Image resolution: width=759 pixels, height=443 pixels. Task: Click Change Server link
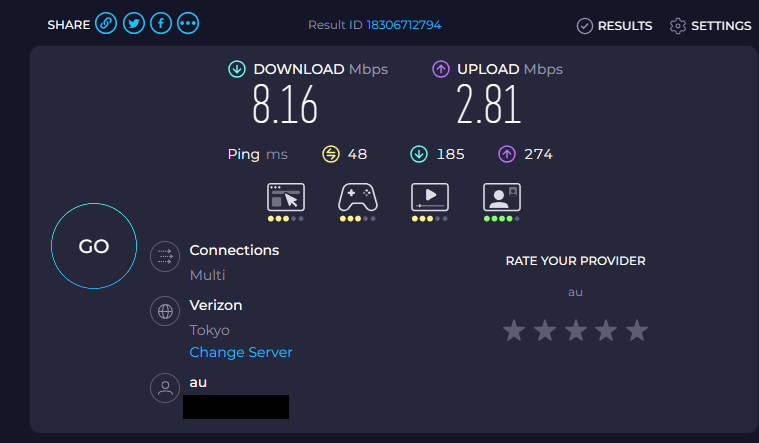(241, 352)
